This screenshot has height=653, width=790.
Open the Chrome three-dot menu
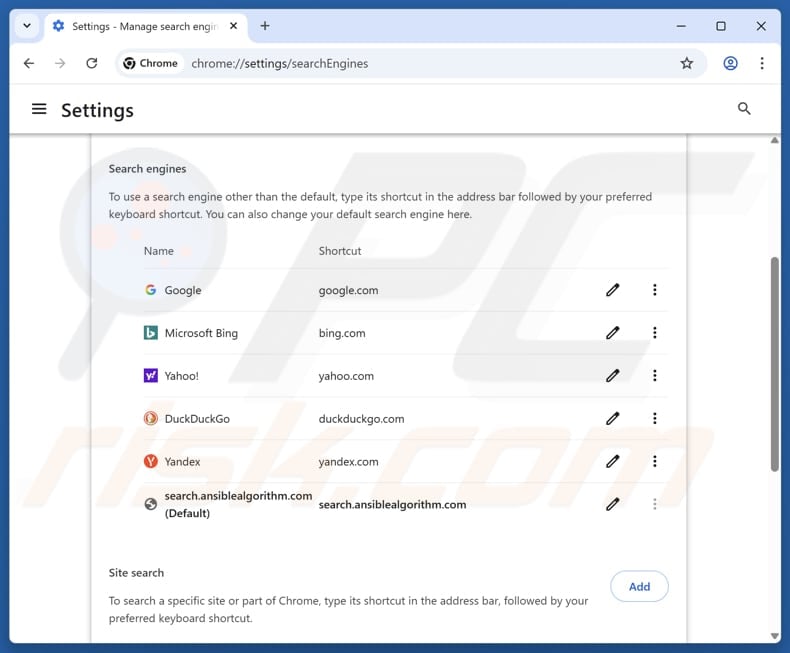(761, 63)
